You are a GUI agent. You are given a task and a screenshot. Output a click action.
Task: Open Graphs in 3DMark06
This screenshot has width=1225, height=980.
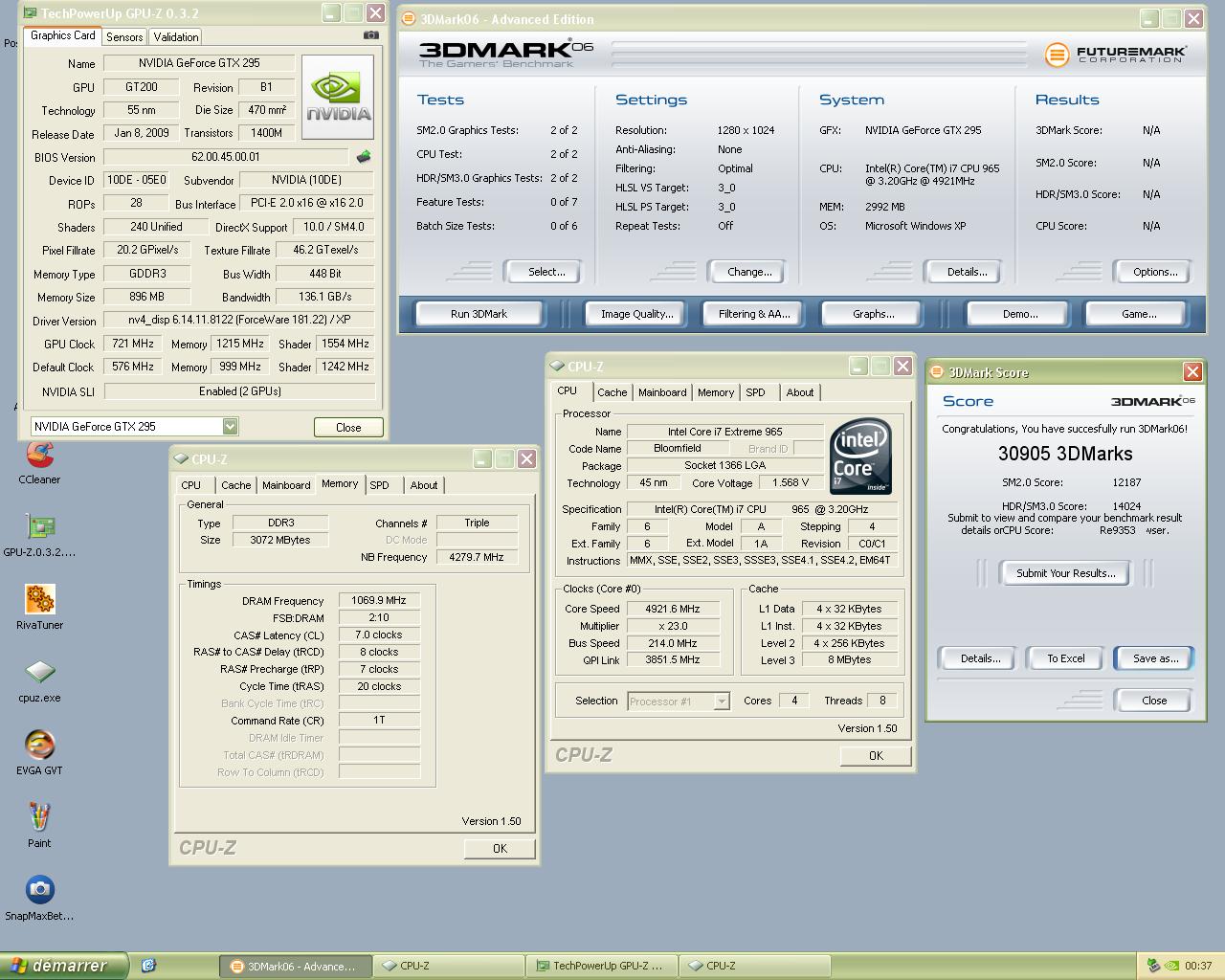[x=873, y=314]
